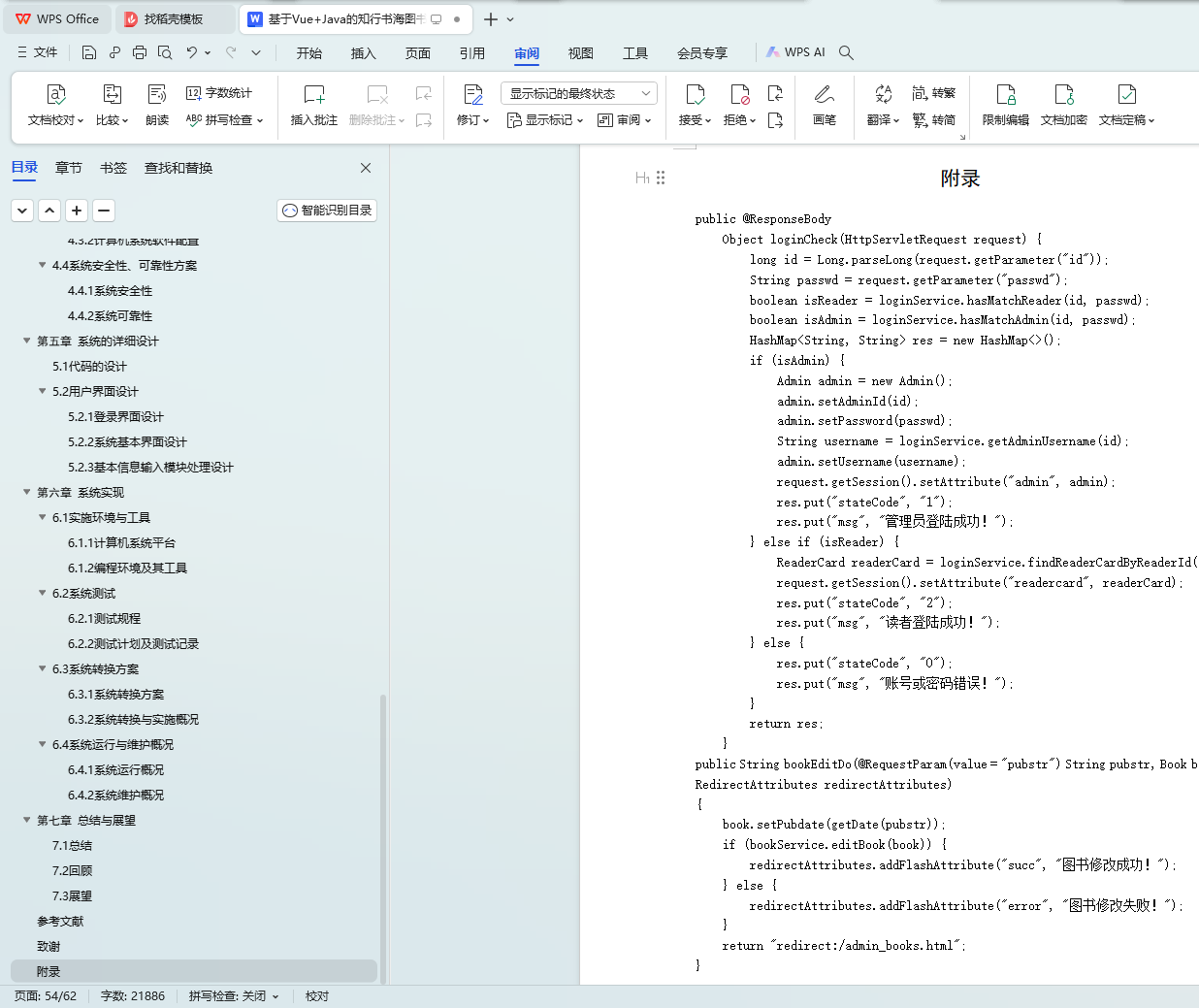Click 智能识别目录 button
Viewport: 1199px width, 1008px height.
point(327,211)
